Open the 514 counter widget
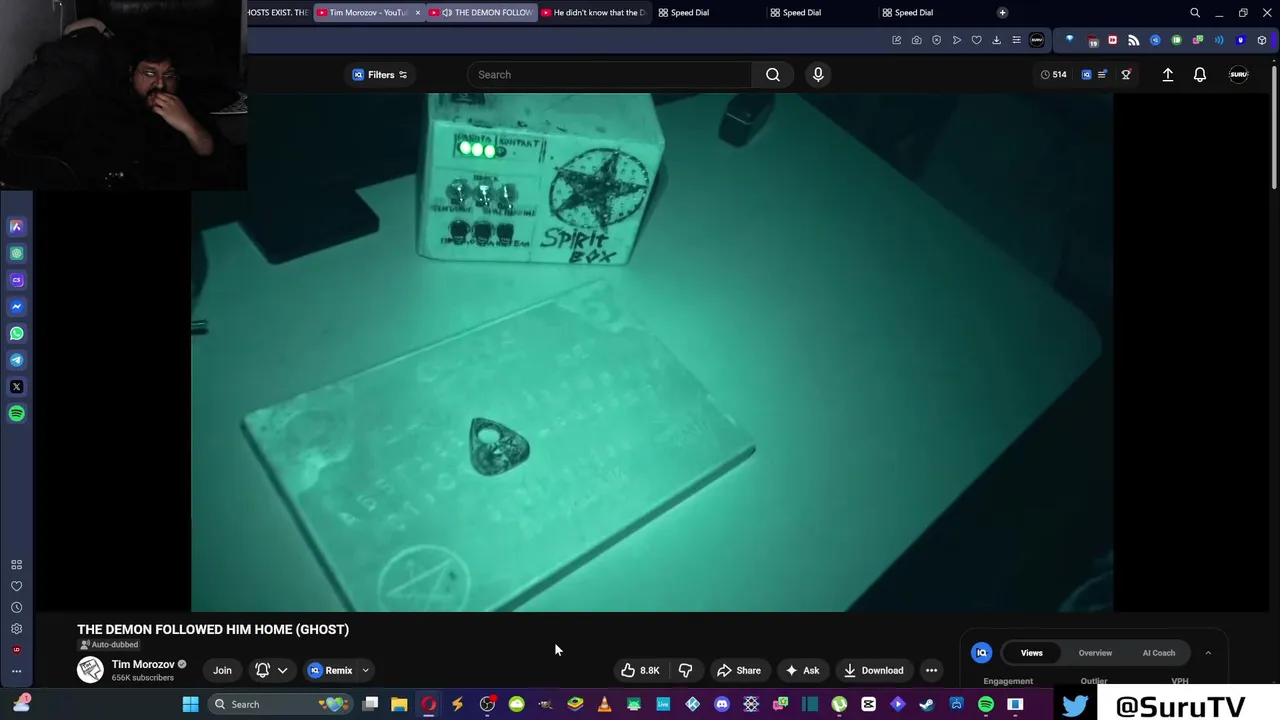Screen dimensions: 1280x720 pyautogui.click(x=1053, y=74)
